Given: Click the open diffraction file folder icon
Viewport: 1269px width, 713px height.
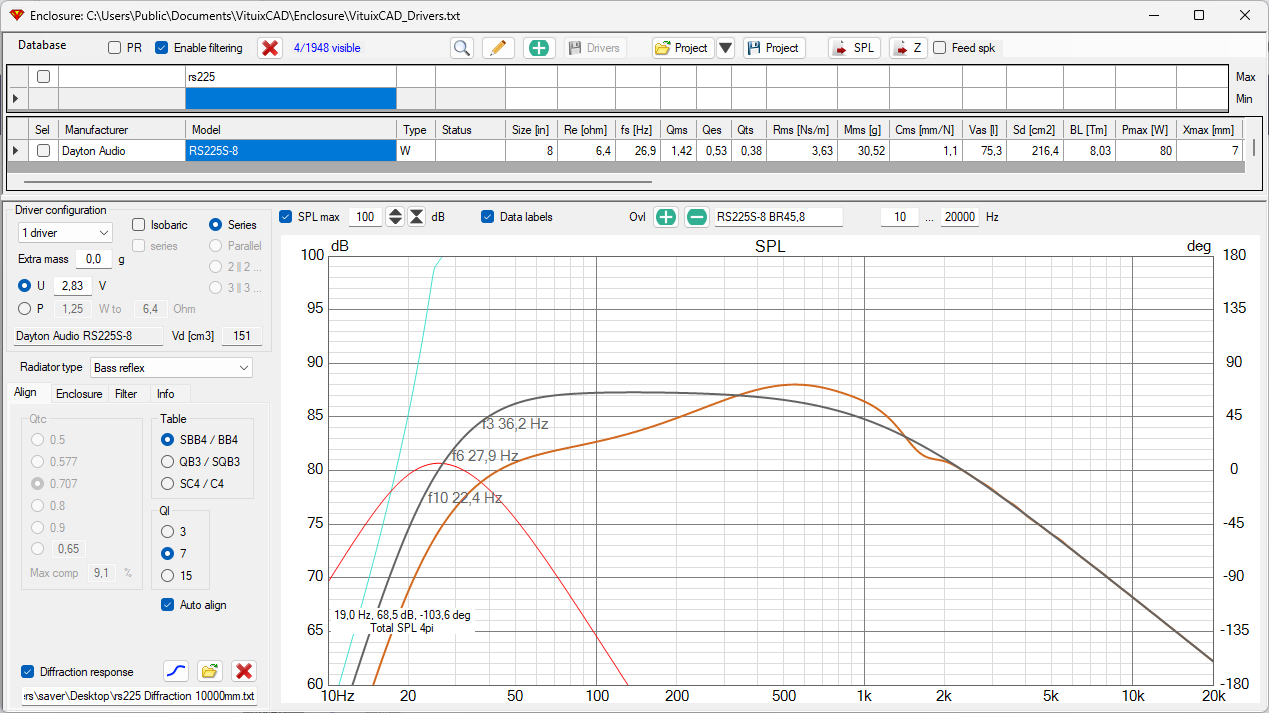Looking at the screenshot, I should coord(210,671).
